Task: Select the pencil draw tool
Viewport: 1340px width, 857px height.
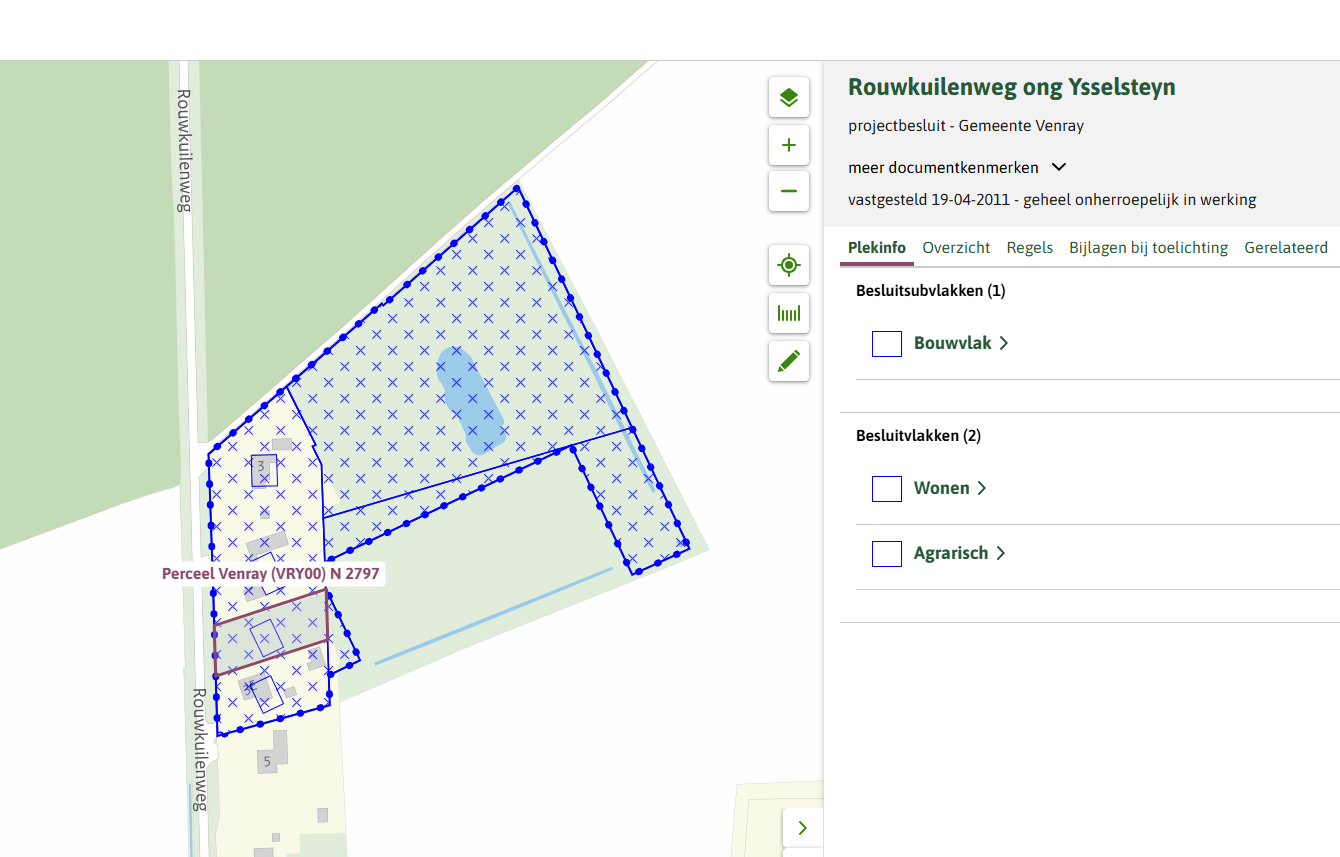Action: point(788,361)
